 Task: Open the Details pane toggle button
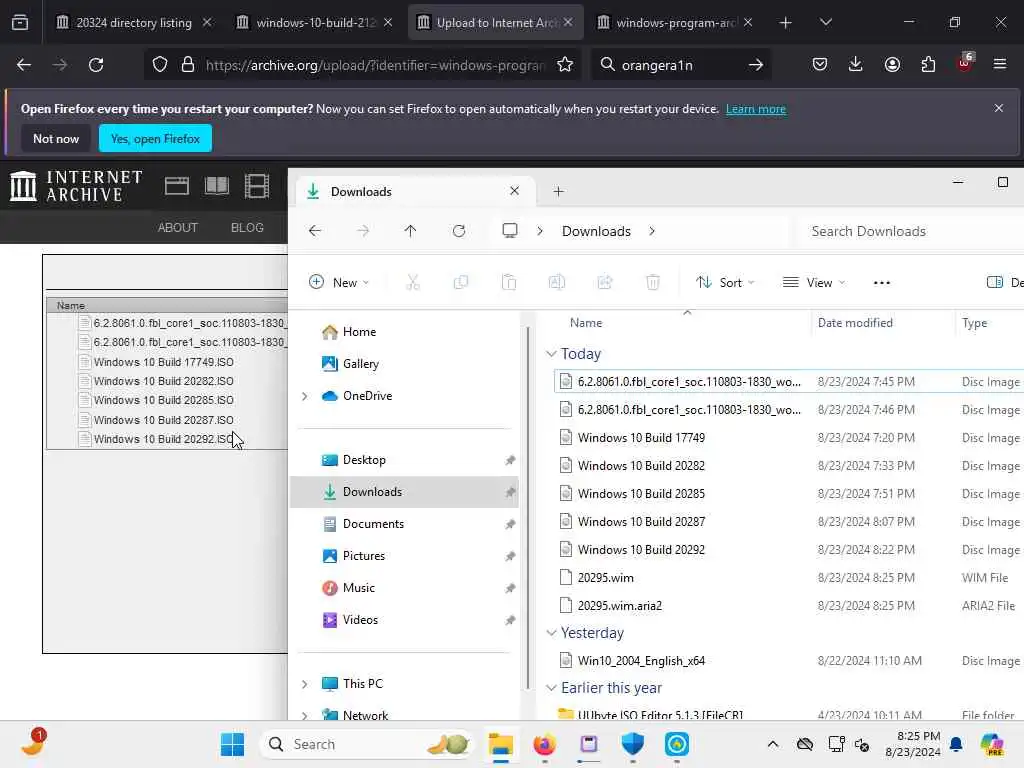point(1005,282)
